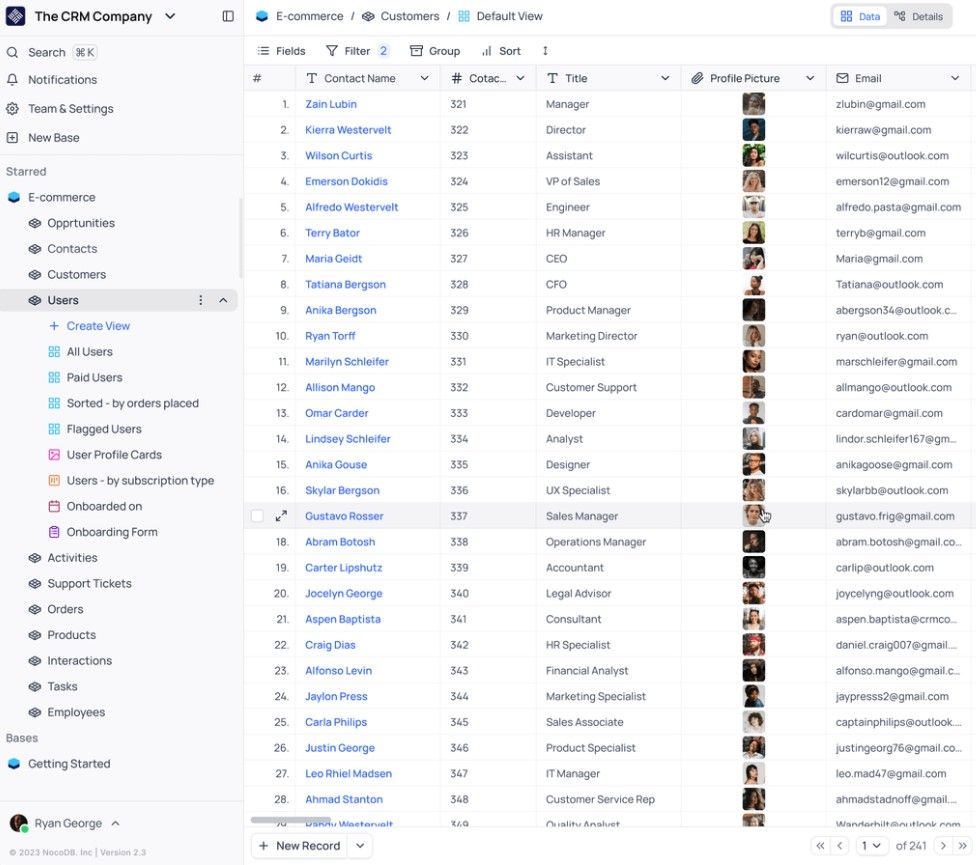Open Getting Started base
The height and width of the screenshot is (865, 976).
point(68,764)
